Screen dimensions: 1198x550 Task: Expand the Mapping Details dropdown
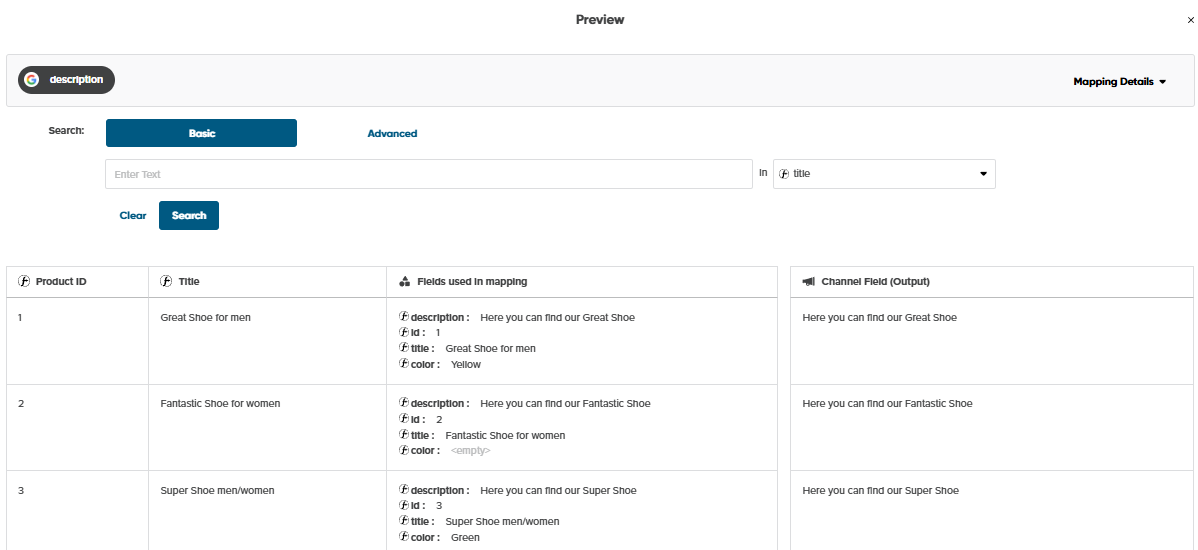(1118, 82)
